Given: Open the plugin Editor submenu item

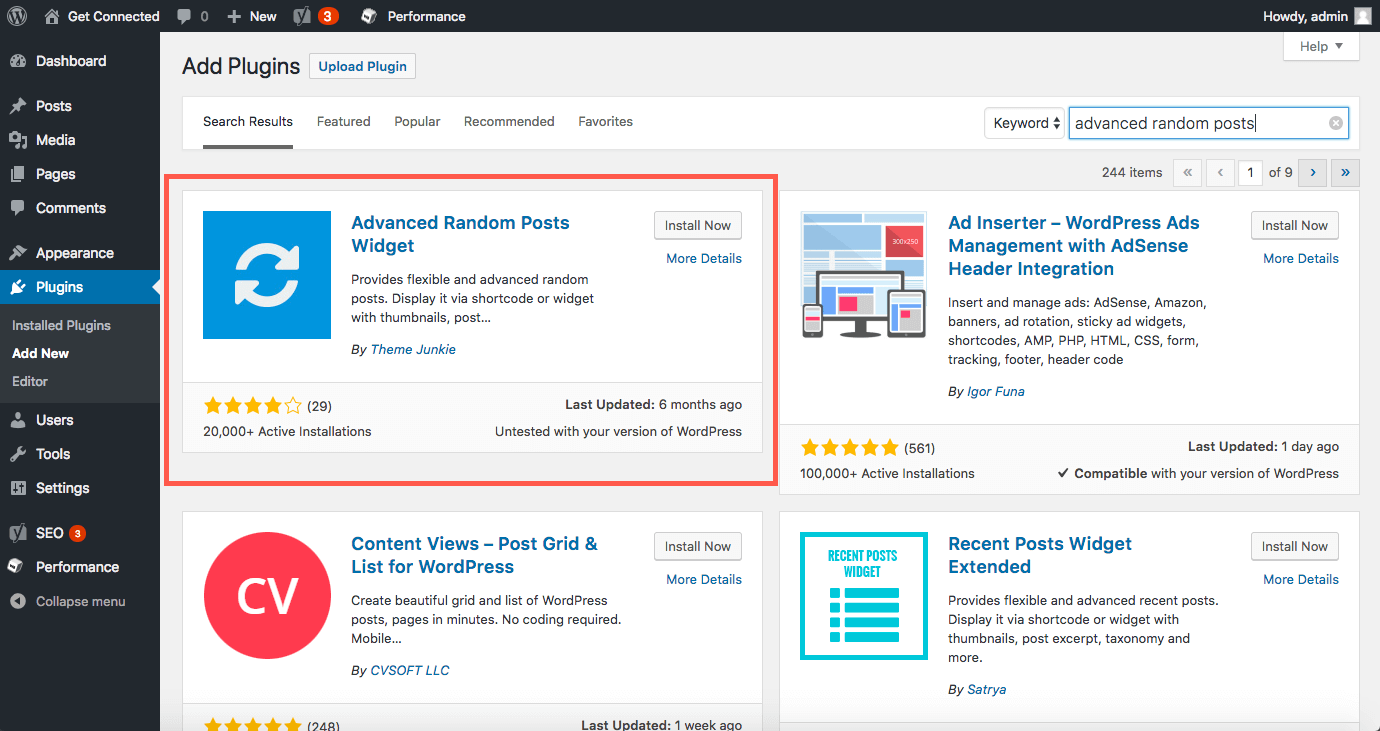Looking at the screenshot, I should 30,382.
